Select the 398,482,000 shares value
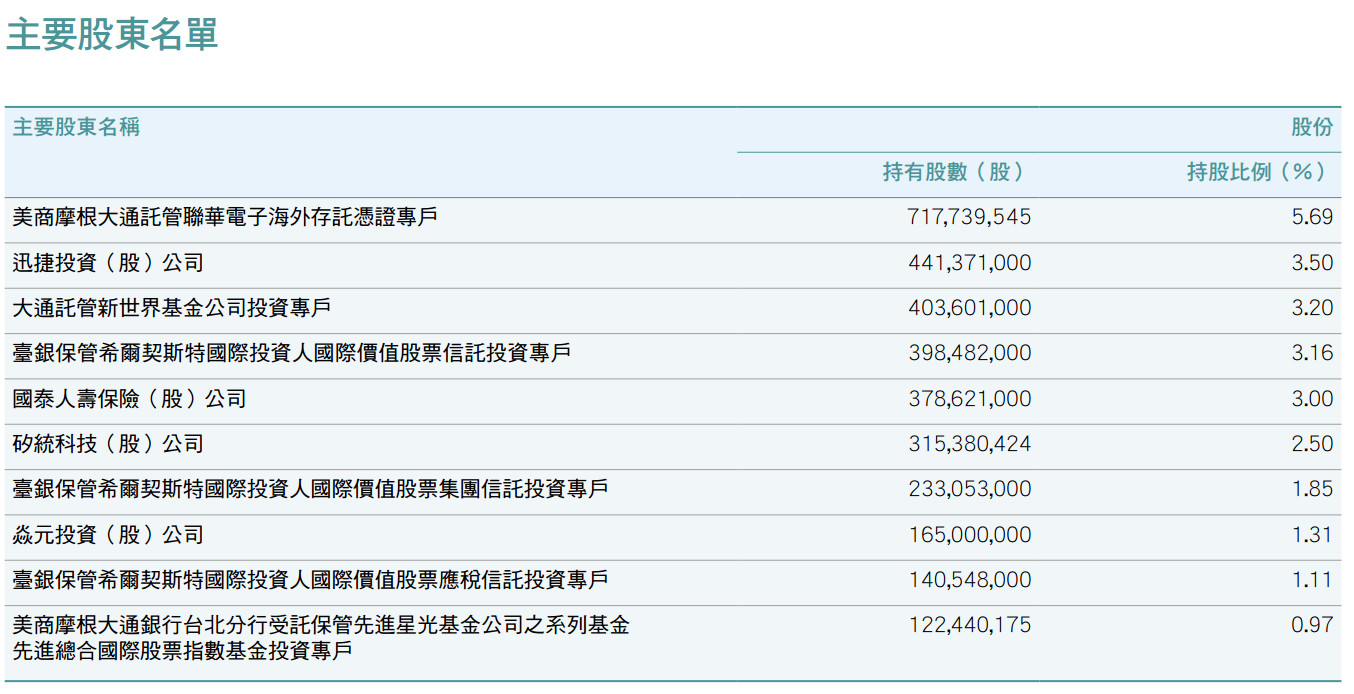The height and width of the screenshot is (694, 1354). [x=969, y=353]
